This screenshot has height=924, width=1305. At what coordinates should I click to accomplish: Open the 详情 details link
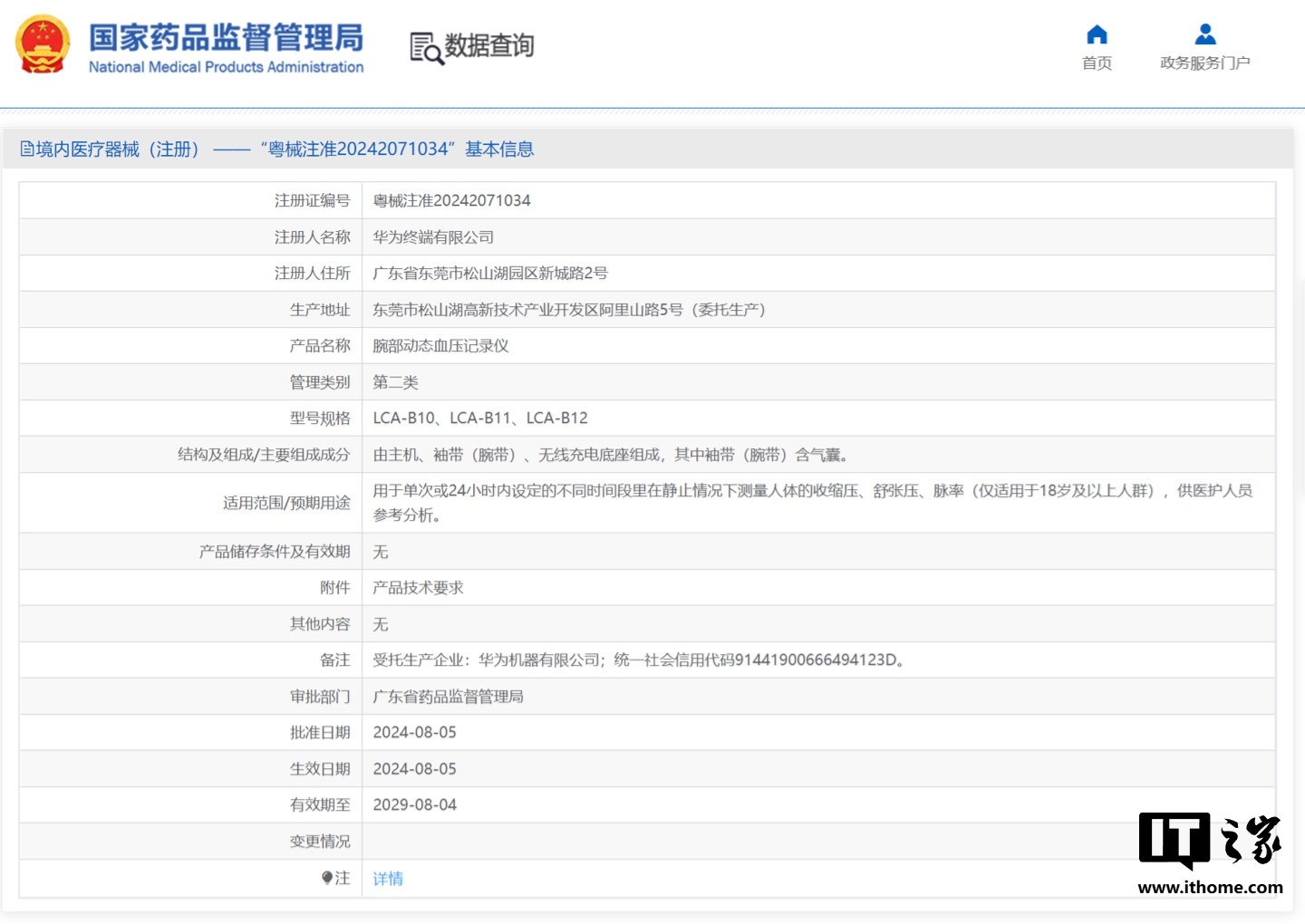(x=388, y=879)
